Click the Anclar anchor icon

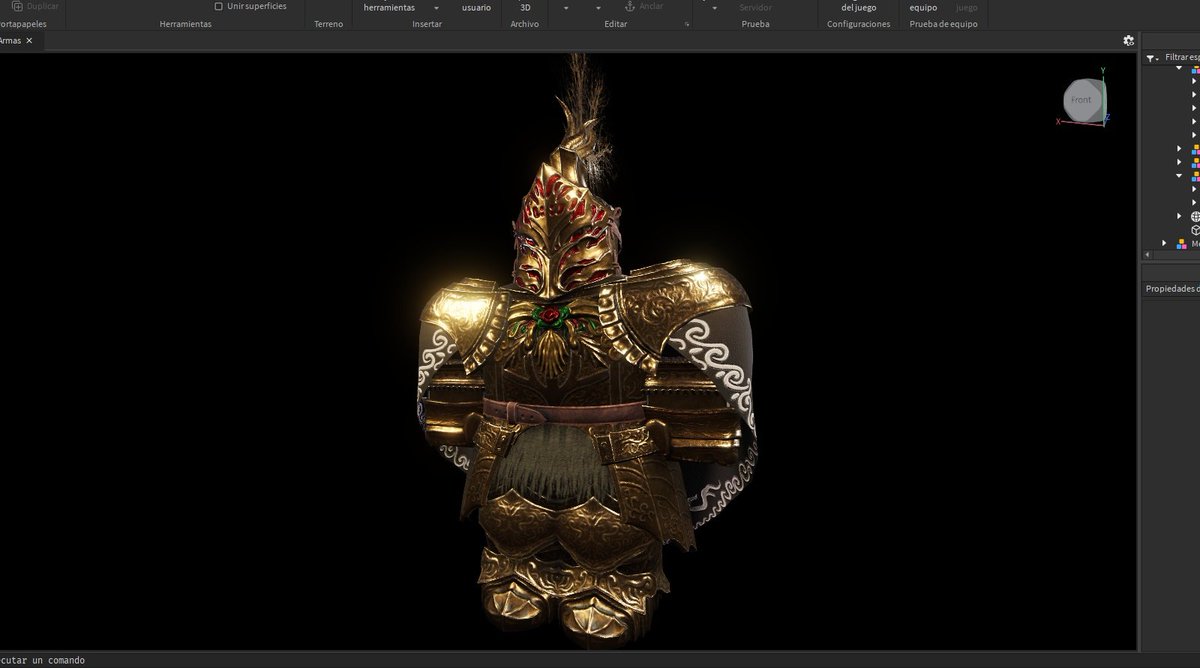click(x=629, y=6)
